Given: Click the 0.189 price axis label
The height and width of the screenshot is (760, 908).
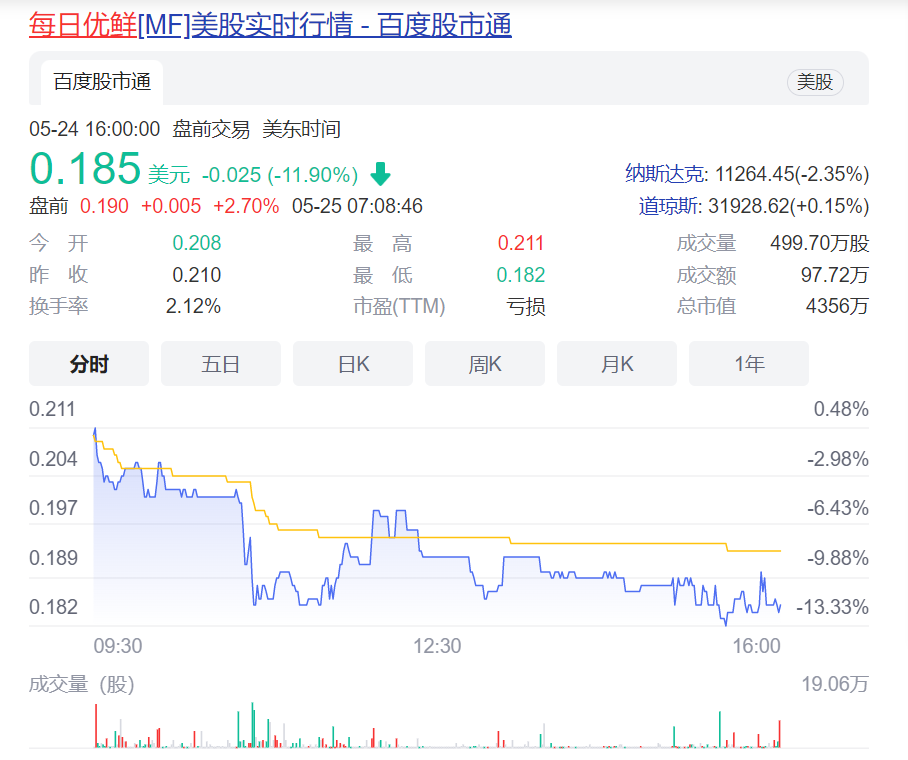Looking at the screenshot, I should tap(53, 558).
